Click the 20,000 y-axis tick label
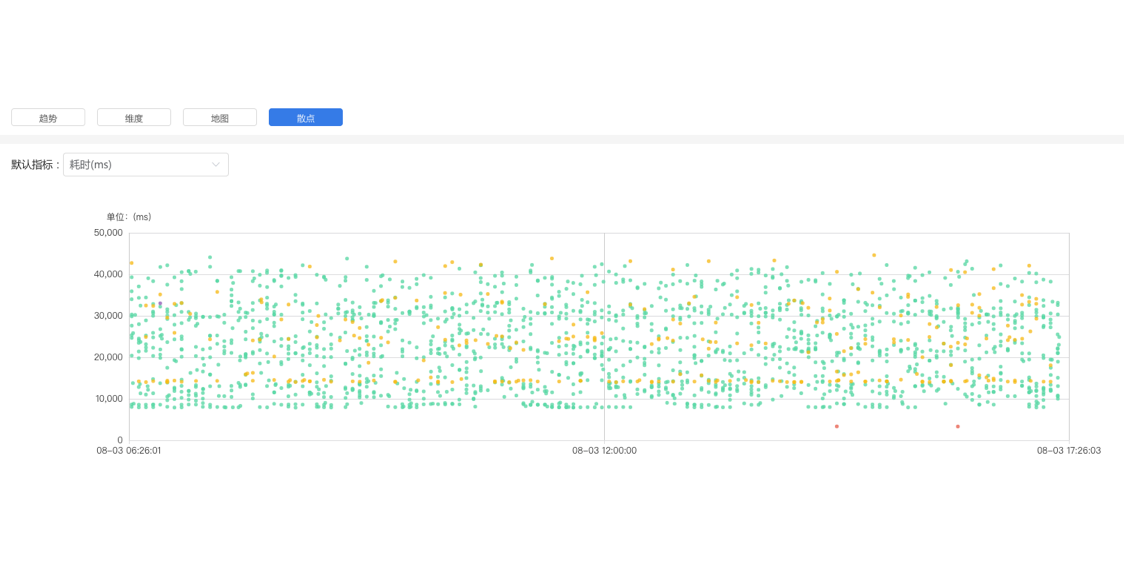Image resolution: width=1124 pixels, height=576 pixels. [x=109, y=357]
